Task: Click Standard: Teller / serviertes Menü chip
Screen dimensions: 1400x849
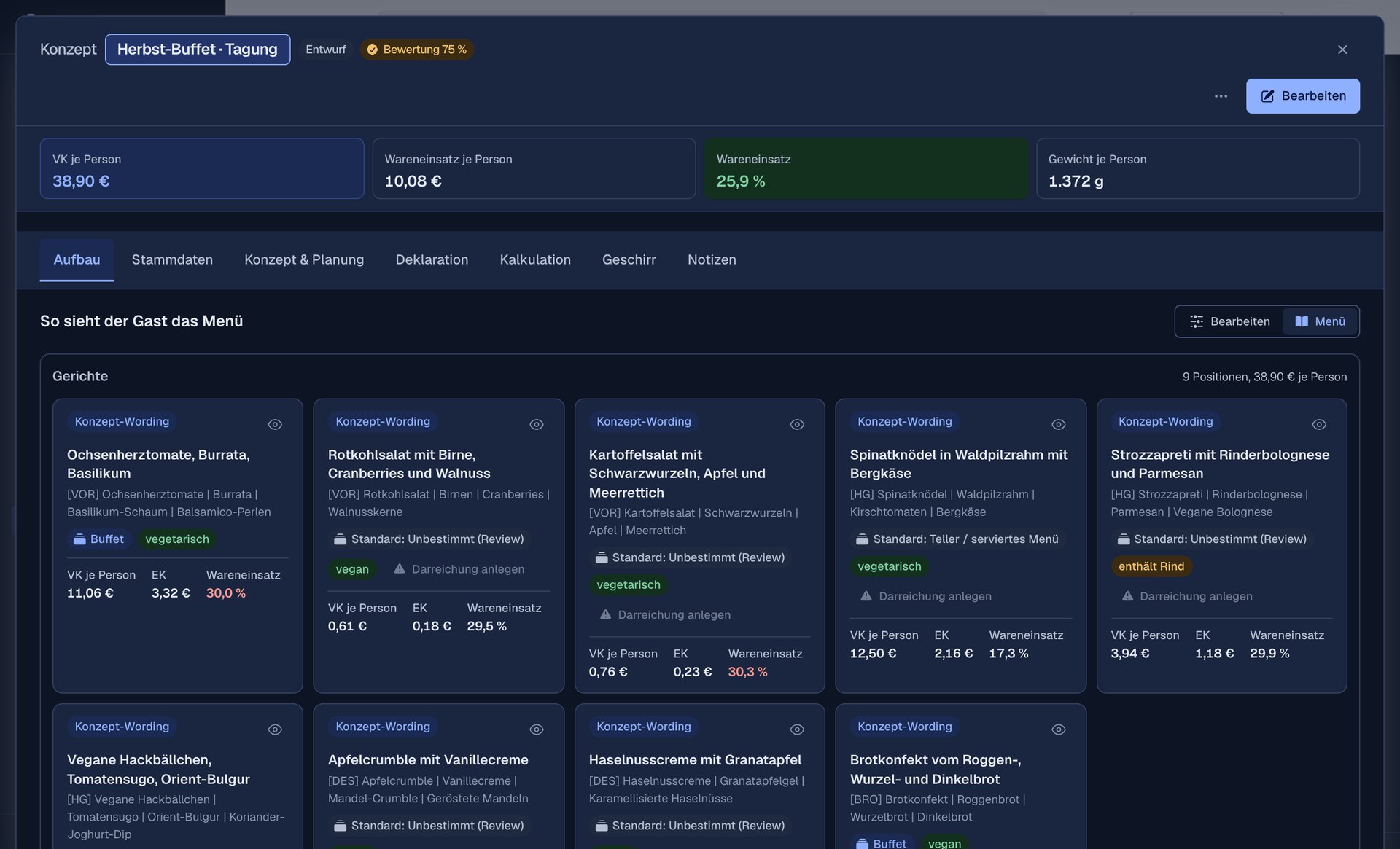Action: tap(957, 539)
